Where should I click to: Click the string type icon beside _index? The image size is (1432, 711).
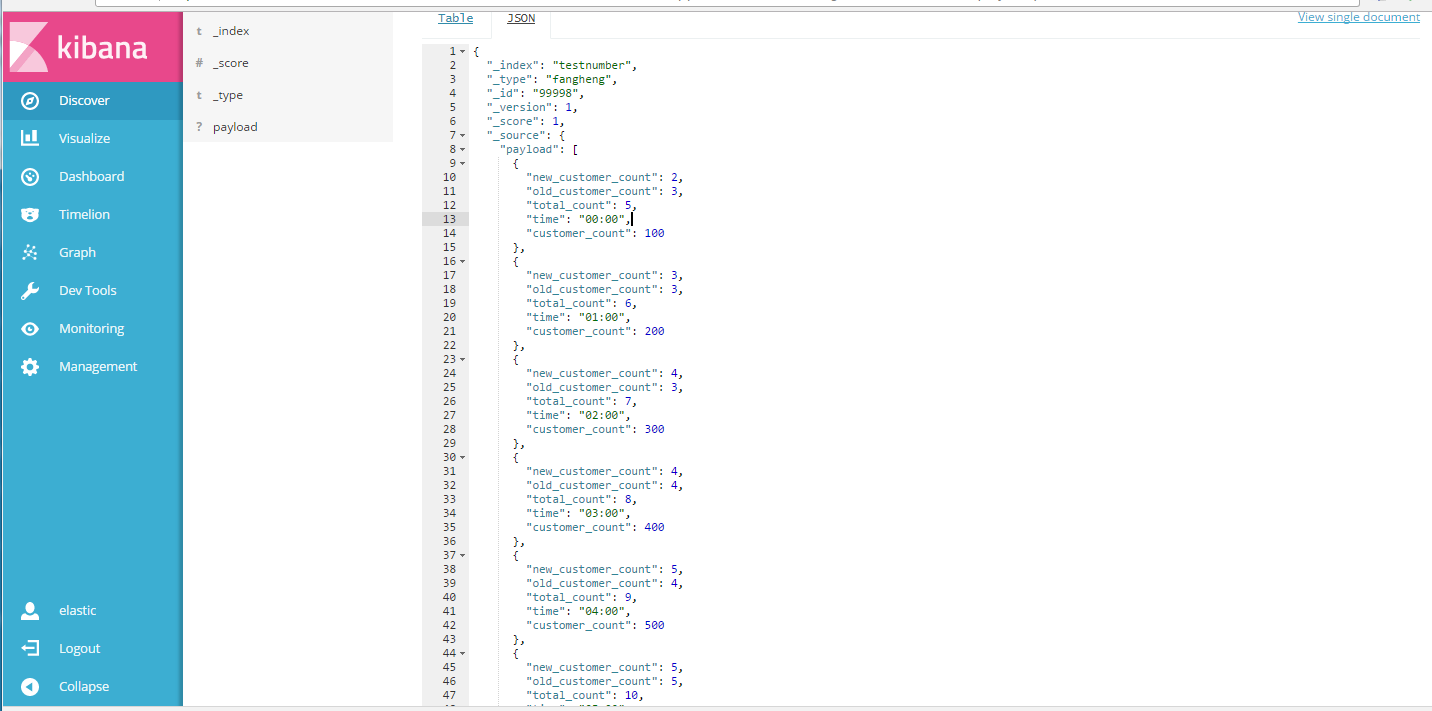[x=199, y=31]
